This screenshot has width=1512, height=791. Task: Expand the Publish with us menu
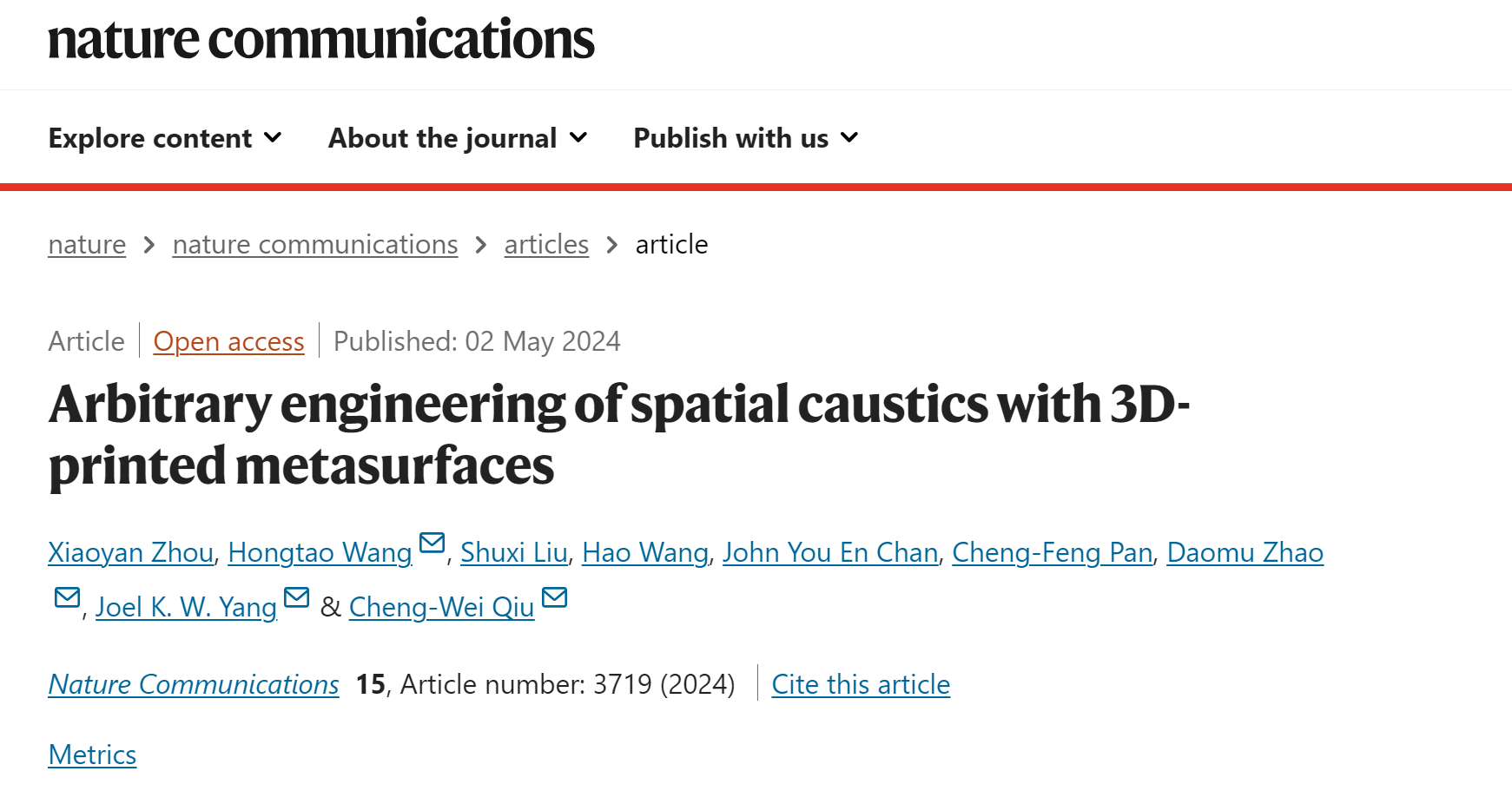(746, 138)
